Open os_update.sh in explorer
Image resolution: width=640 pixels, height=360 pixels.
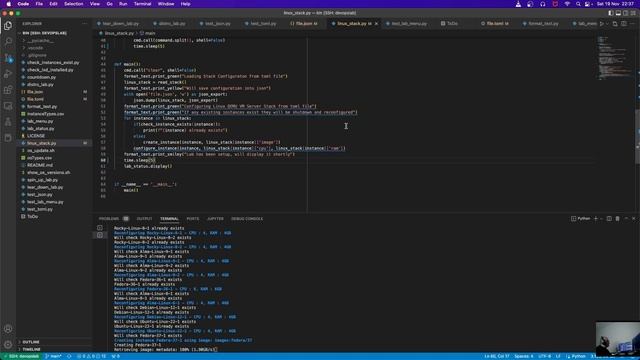pyautogui.click(x=41, y=151)
